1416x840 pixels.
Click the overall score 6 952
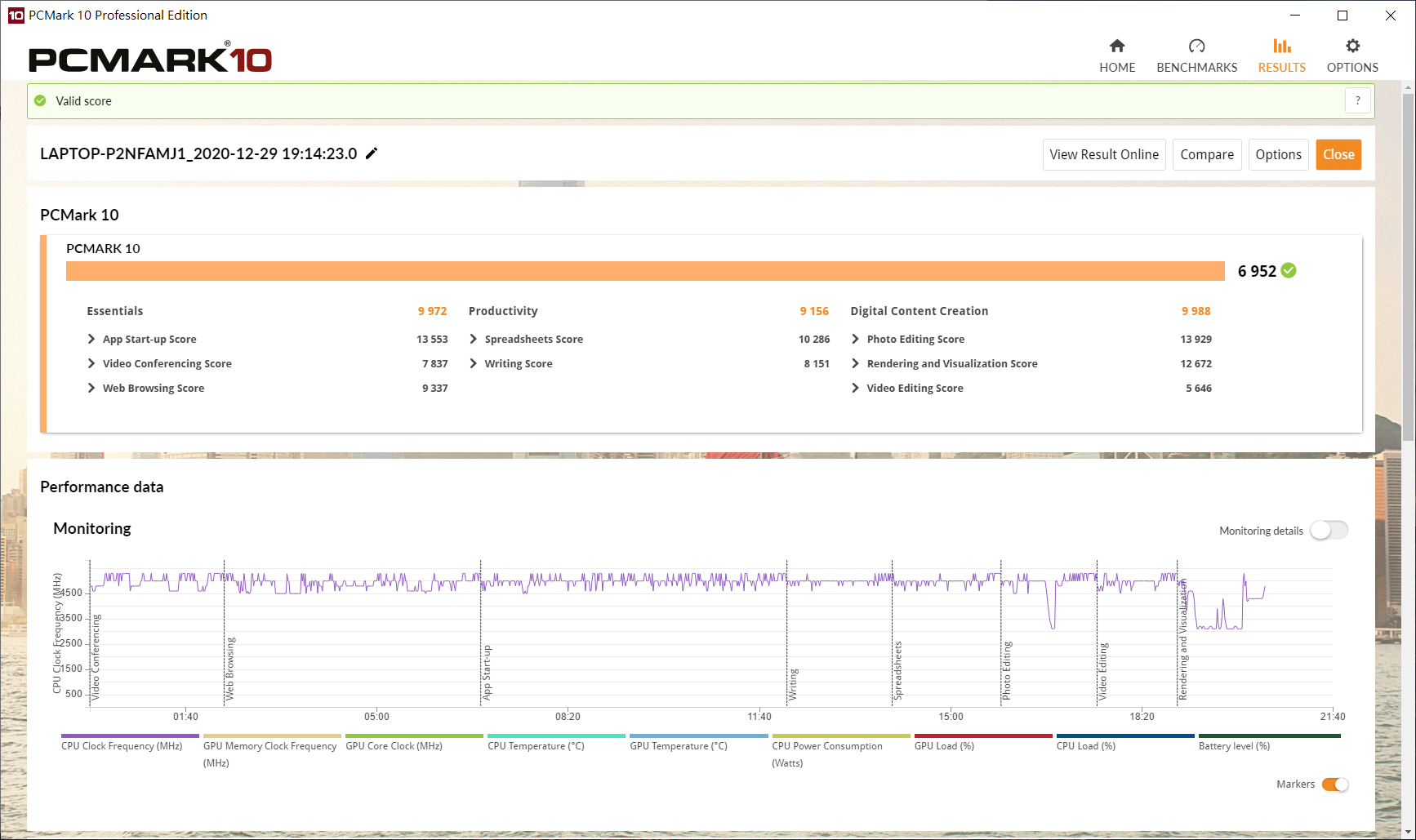point(1257,271)
